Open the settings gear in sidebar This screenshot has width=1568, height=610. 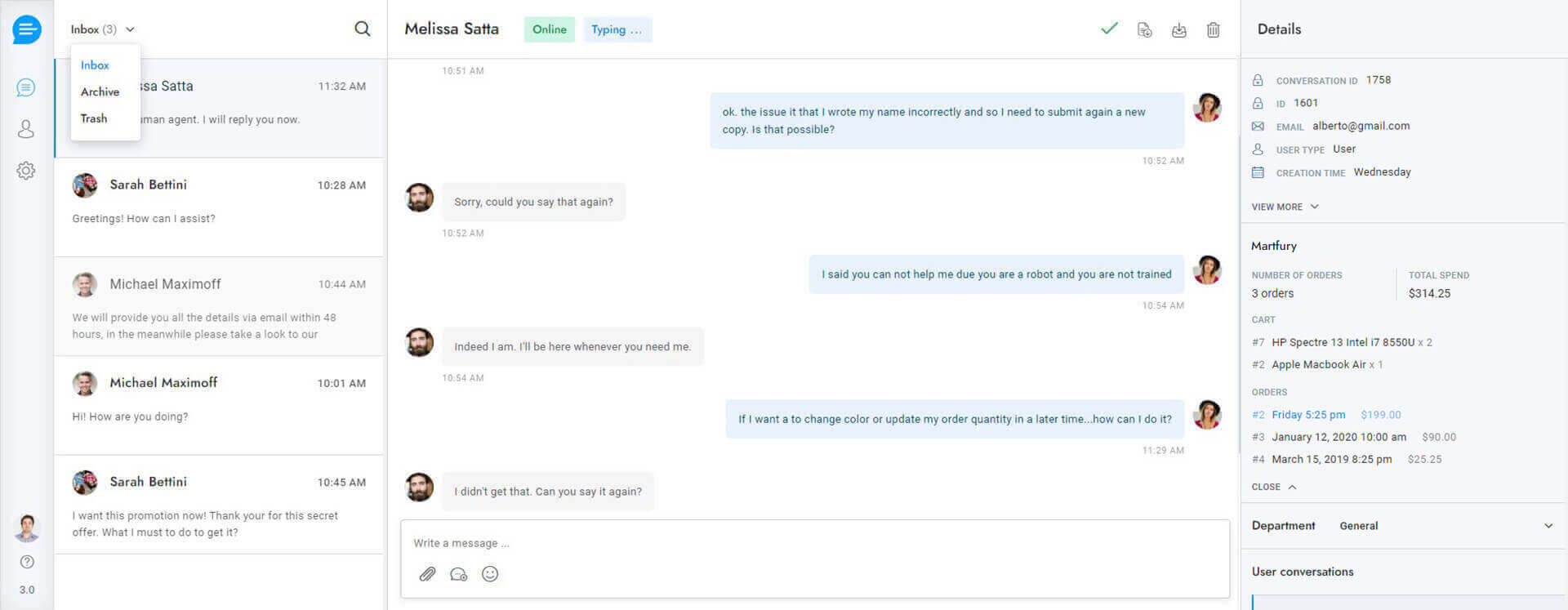26,171
